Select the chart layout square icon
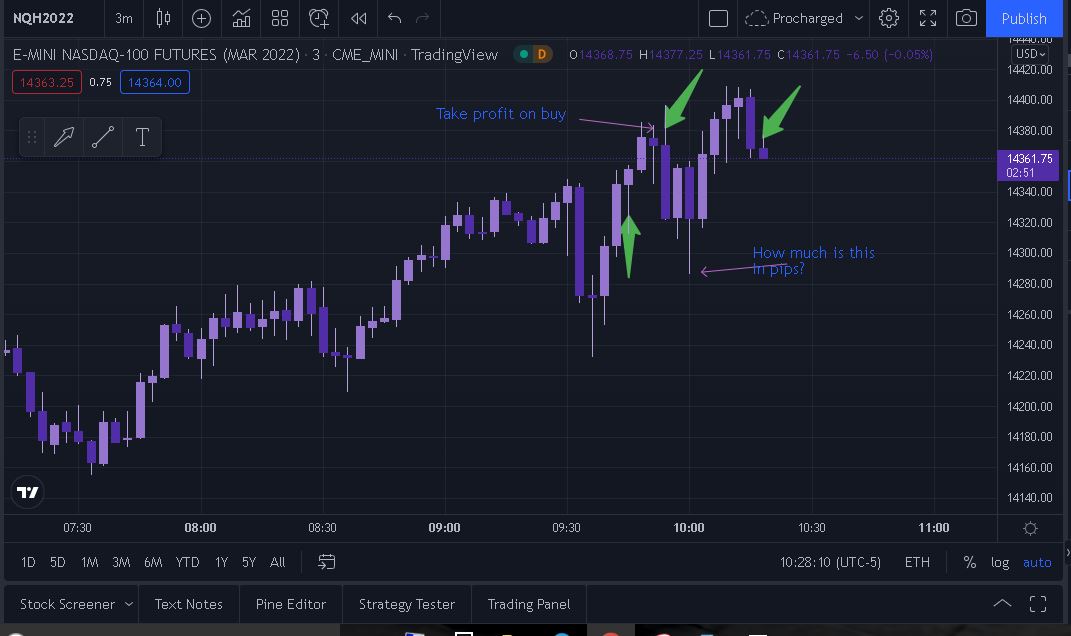The height and width of the screenshot is (636, 1071). [719, 18]
